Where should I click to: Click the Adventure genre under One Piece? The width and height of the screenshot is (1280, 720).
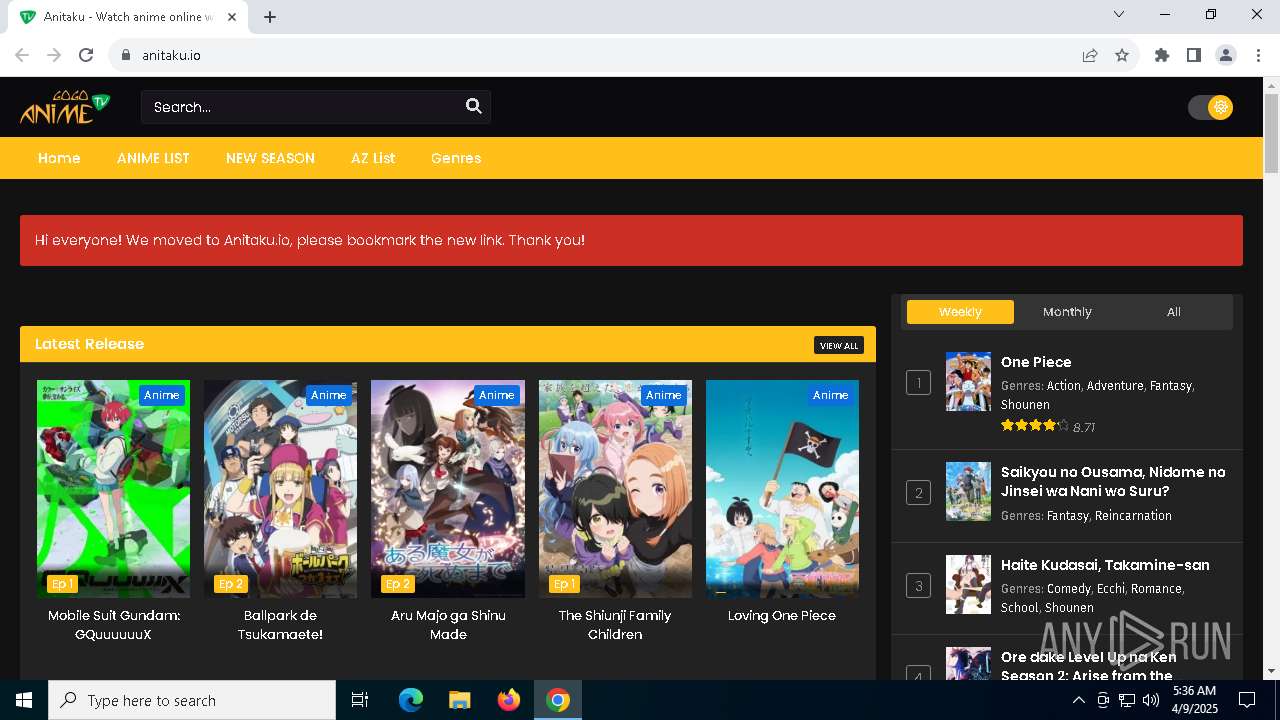coord(1114,385)
